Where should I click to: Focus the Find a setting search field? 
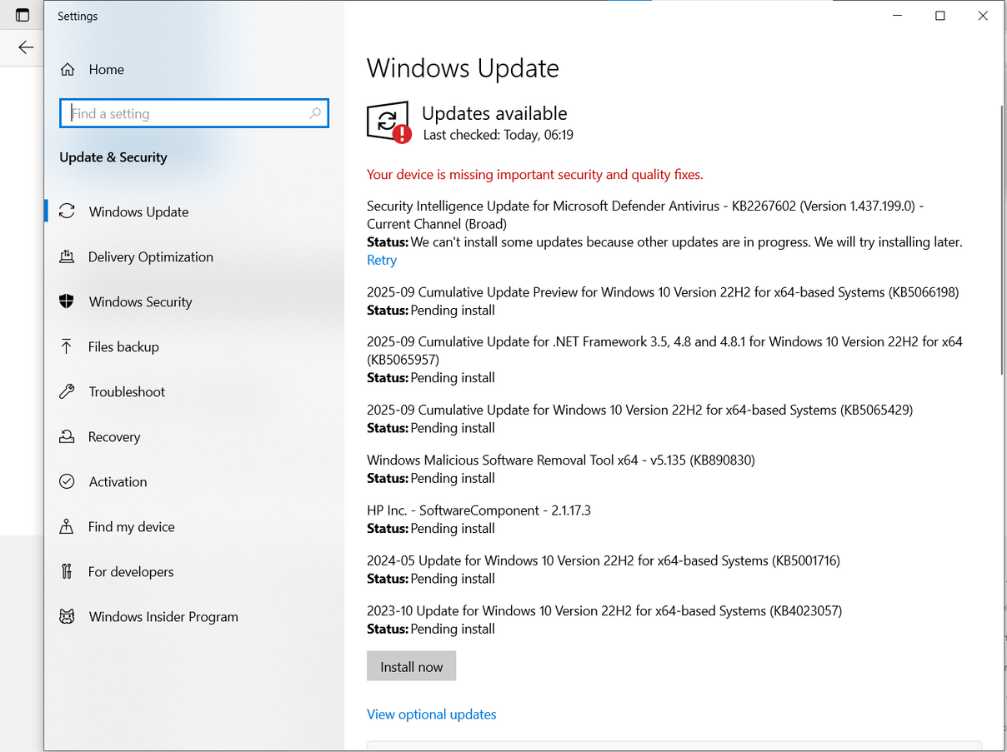pos(185,114)
